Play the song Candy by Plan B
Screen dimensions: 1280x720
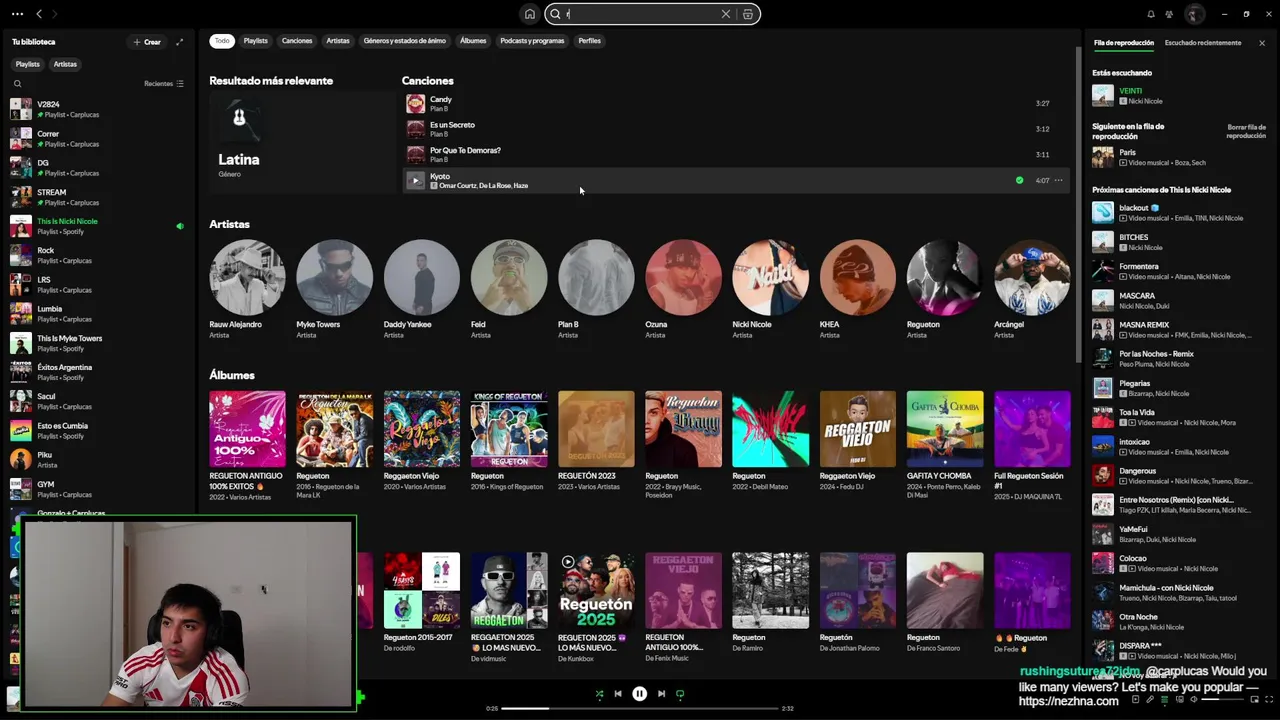(736, 104)
